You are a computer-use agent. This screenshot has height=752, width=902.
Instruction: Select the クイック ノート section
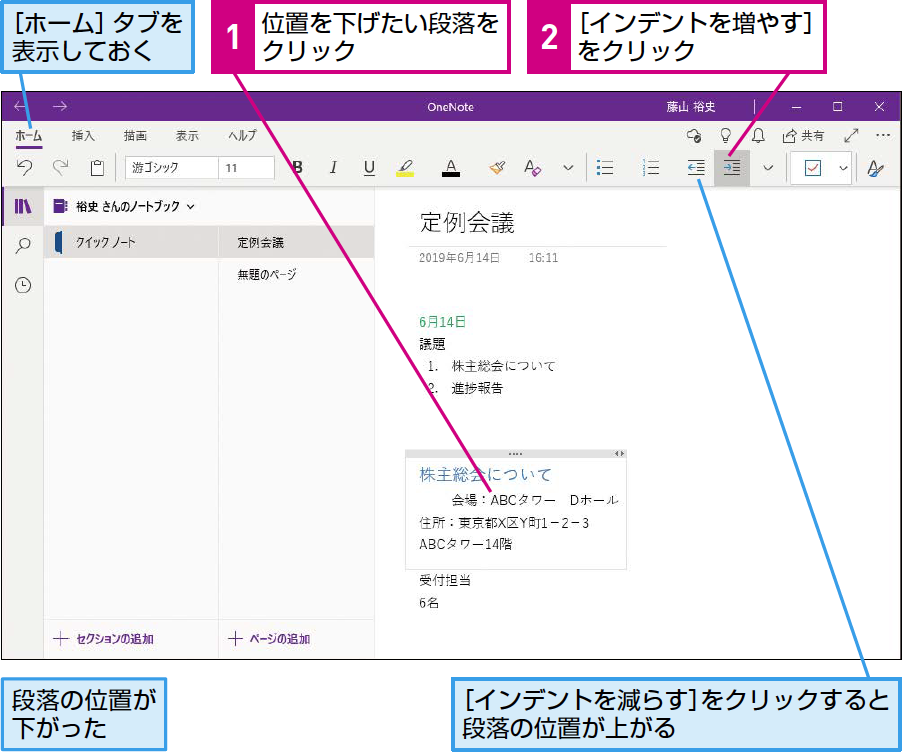[x=131, y=242]
